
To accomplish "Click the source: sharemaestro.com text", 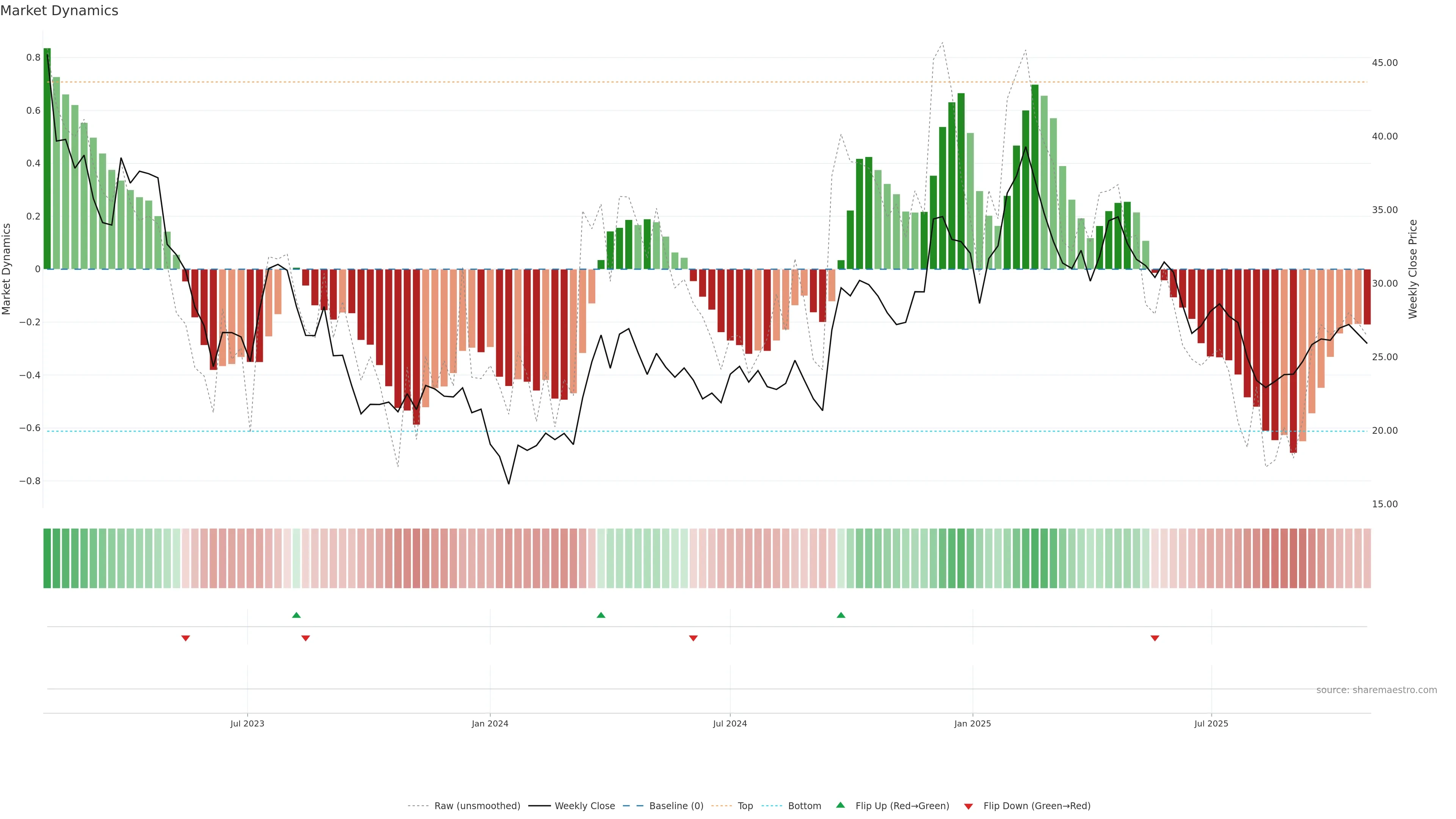I will coord(1376,690).
